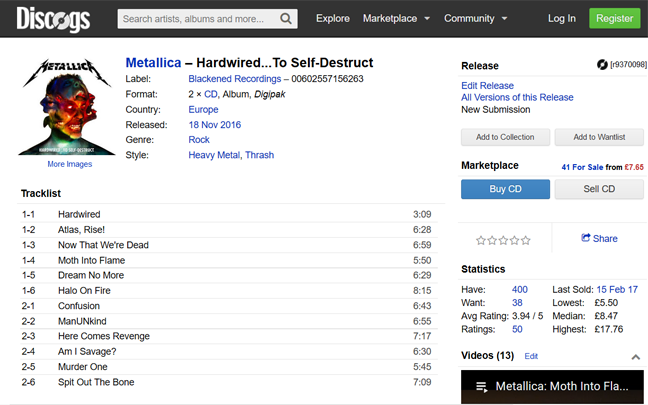The image size is (648, 405).
Task: Click the 8:15 track duration
Action: [x=422, y=291]
